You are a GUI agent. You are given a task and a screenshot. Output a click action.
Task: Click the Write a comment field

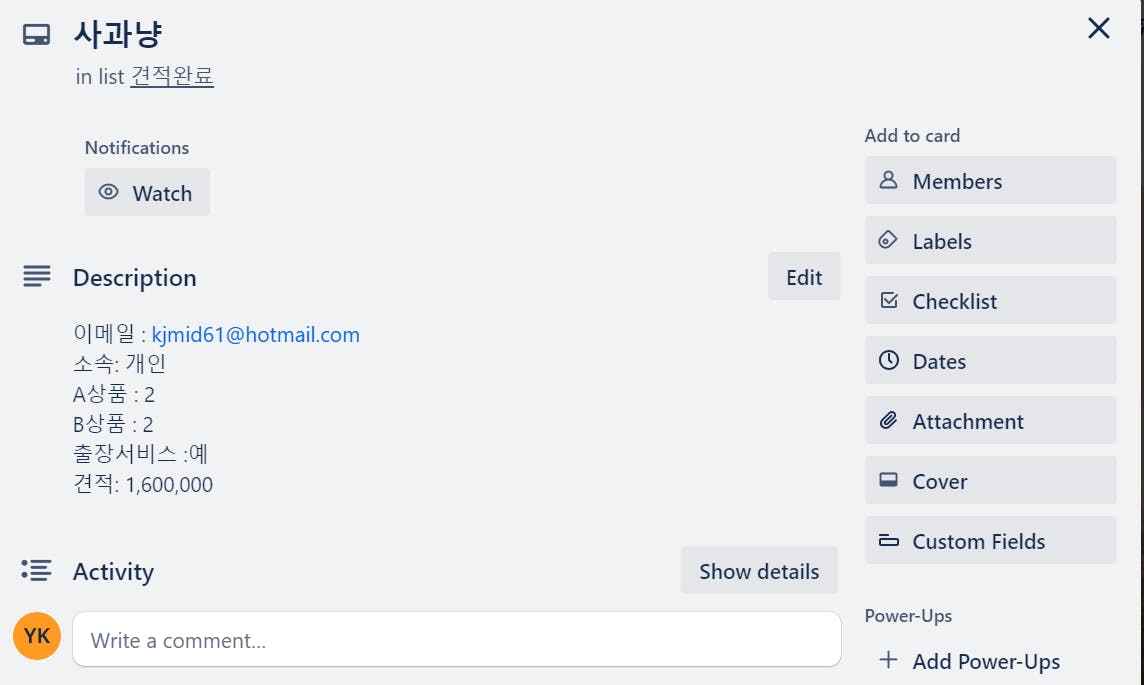pos(456,640)
